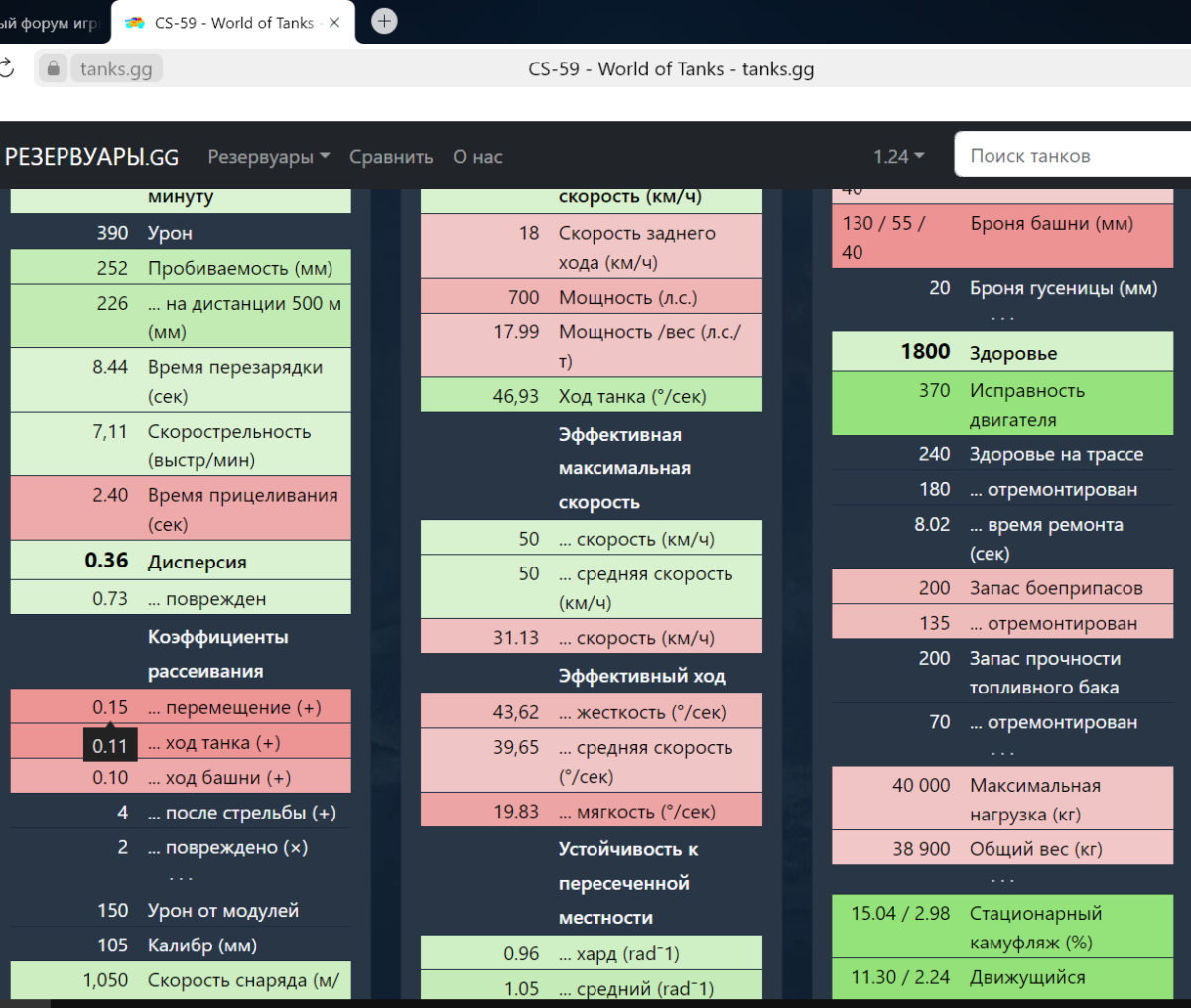1191x1008 pixels.
Task: Click Общий вес (кг) 38 900 row
Action: coord(1002,848)
